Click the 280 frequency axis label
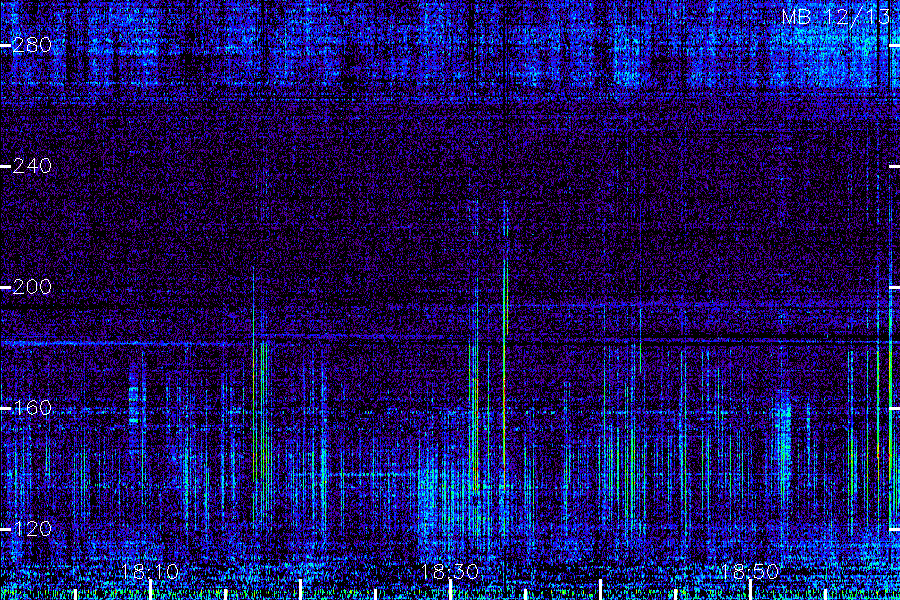The image size is (900, 600). pos(32,45)
